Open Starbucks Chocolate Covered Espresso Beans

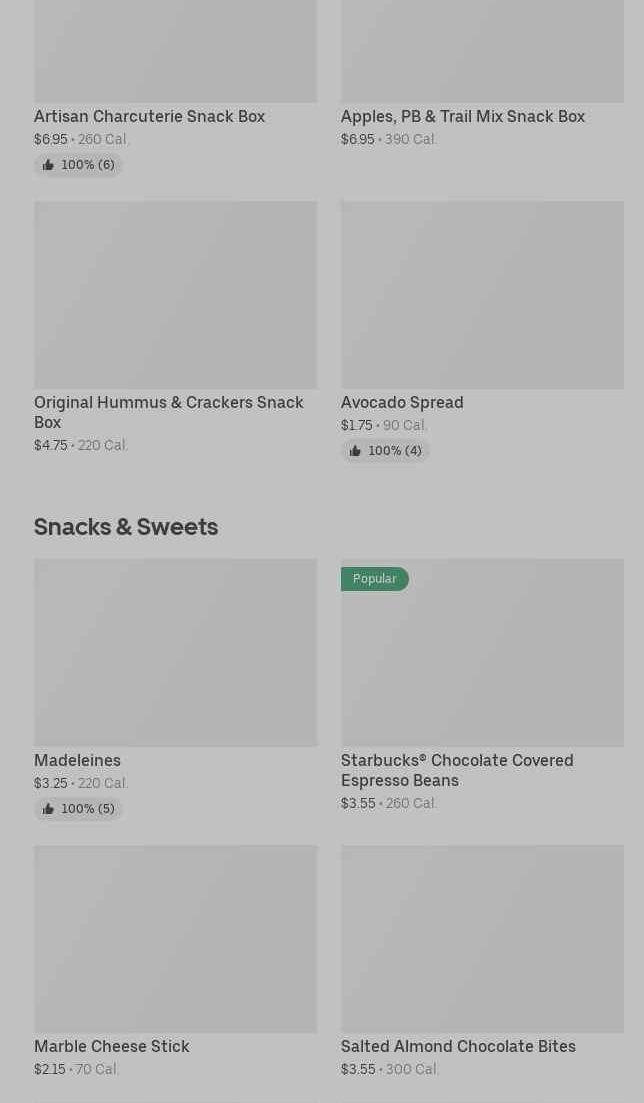click(x=456, y=770)
